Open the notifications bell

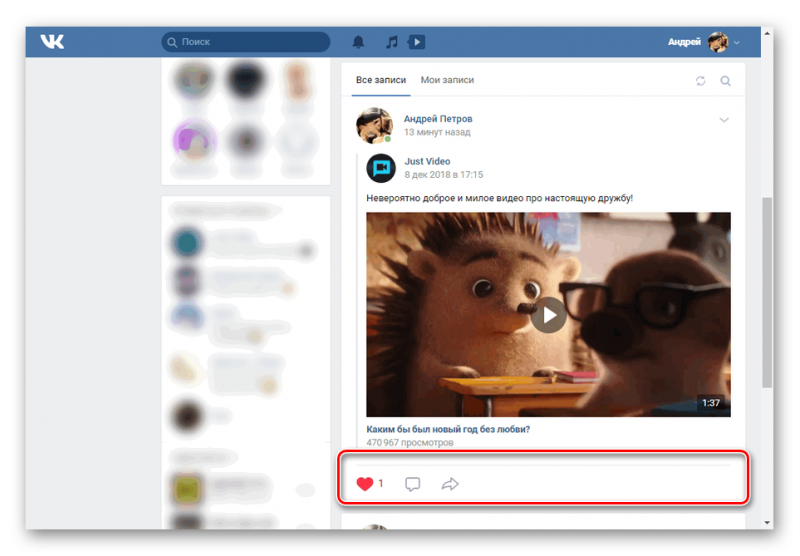click(x=359, y=42)
